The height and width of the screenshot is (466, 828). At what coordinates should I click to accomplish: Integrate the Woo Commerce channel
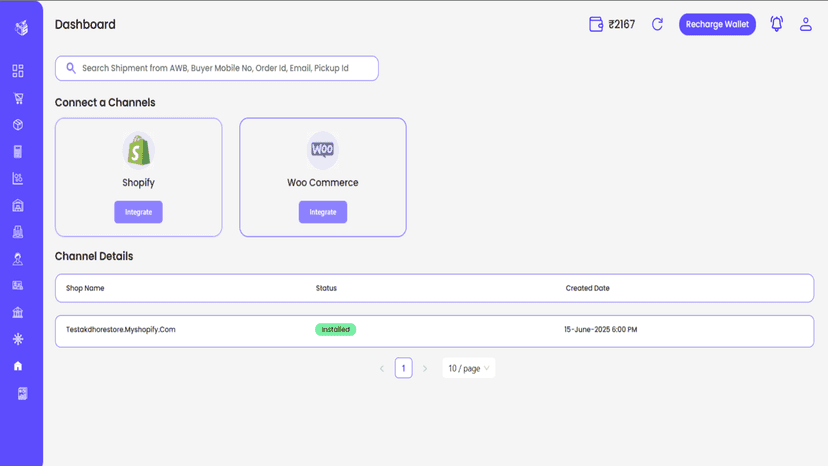[x=323, y=212]
